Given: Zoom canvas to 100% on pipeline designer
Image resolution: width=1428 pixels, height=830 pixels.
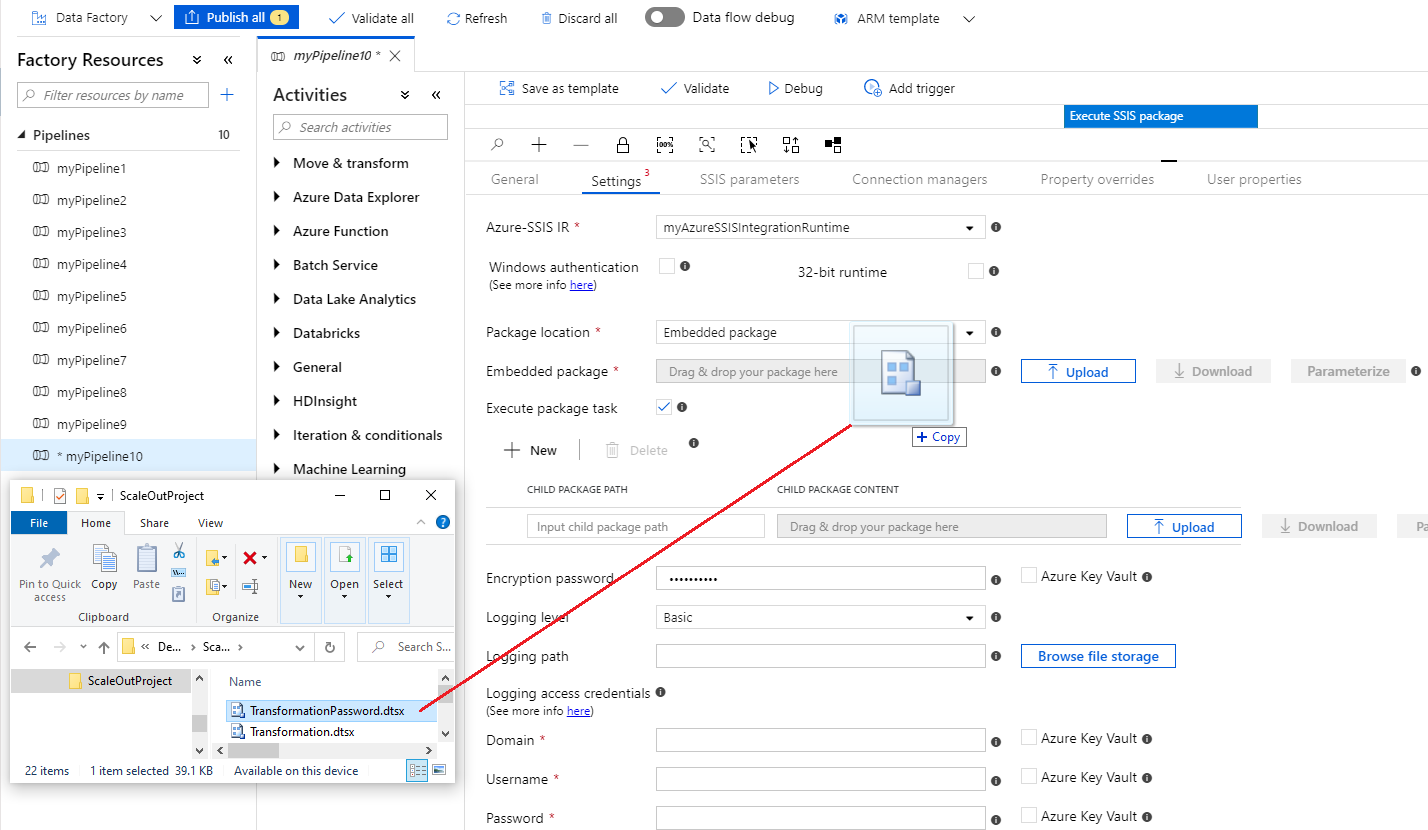Looking at the screenshot, I should 665,144.
